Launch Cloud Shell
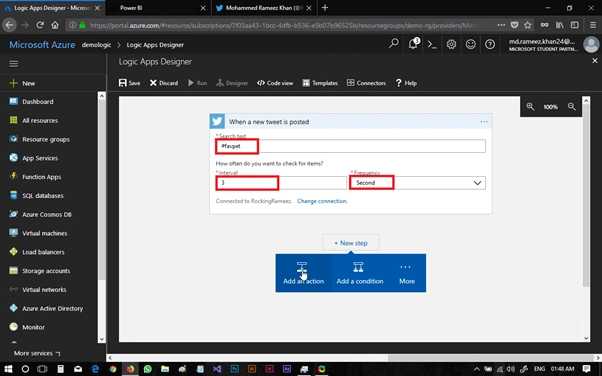The height and width of the screenshot is (376, 602). (x=432, y=44)
